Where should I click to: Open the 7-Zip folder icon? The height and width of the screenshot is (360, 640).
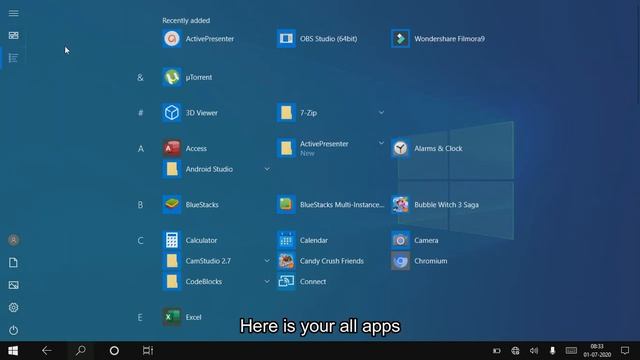(286, 113)
